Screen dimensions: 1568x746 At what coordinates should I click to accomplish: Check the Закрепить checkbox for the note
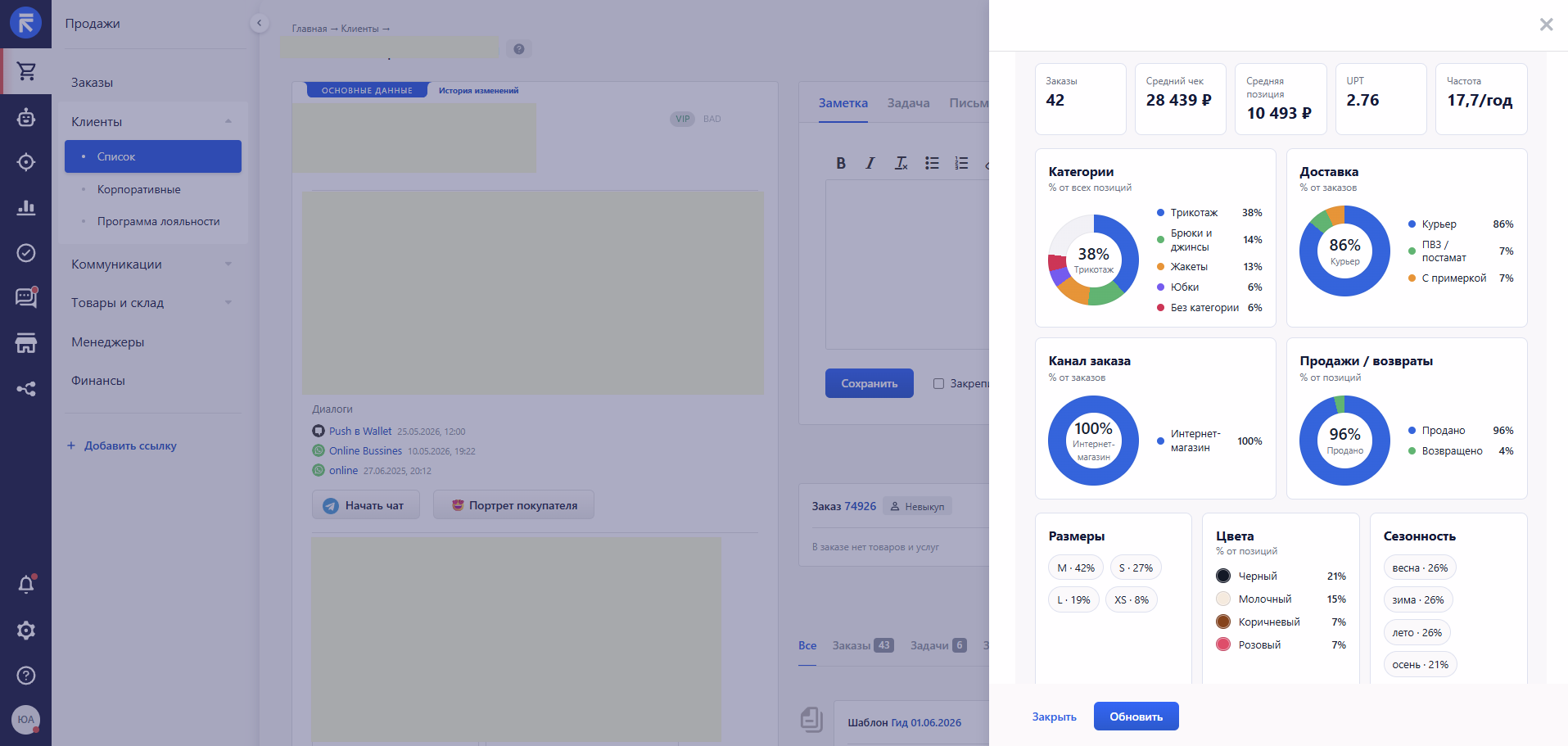pyautogui.click(x=939, y=383)
